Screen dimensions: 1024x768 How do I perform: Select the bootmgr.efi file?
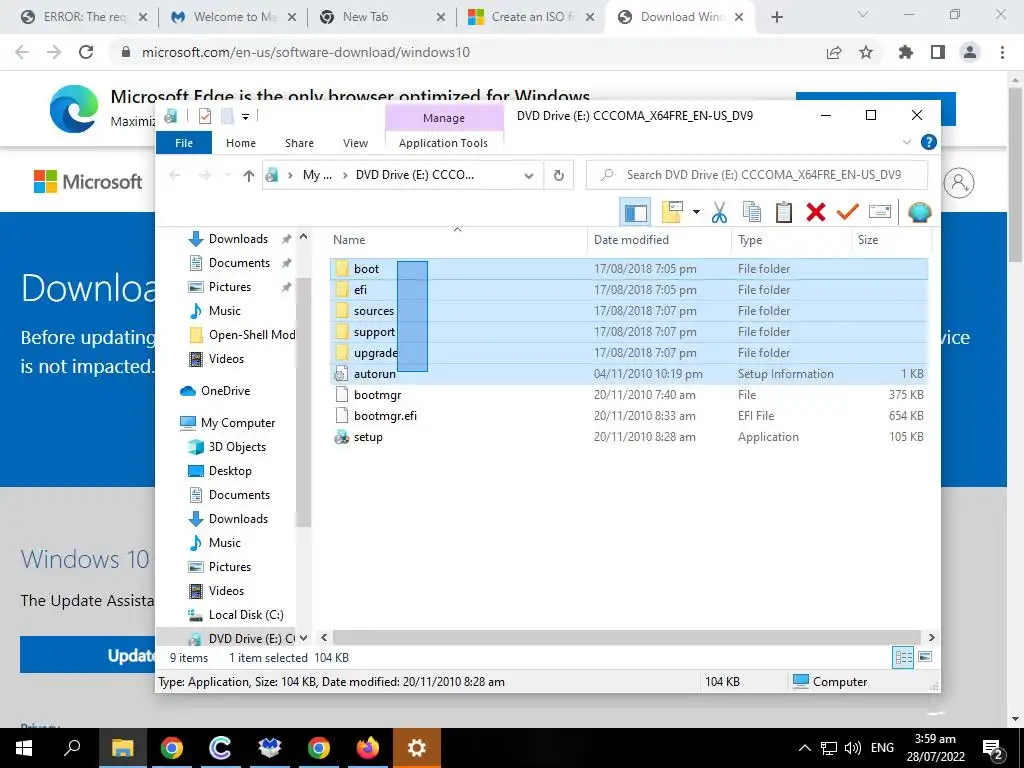[x=385, y=415]
